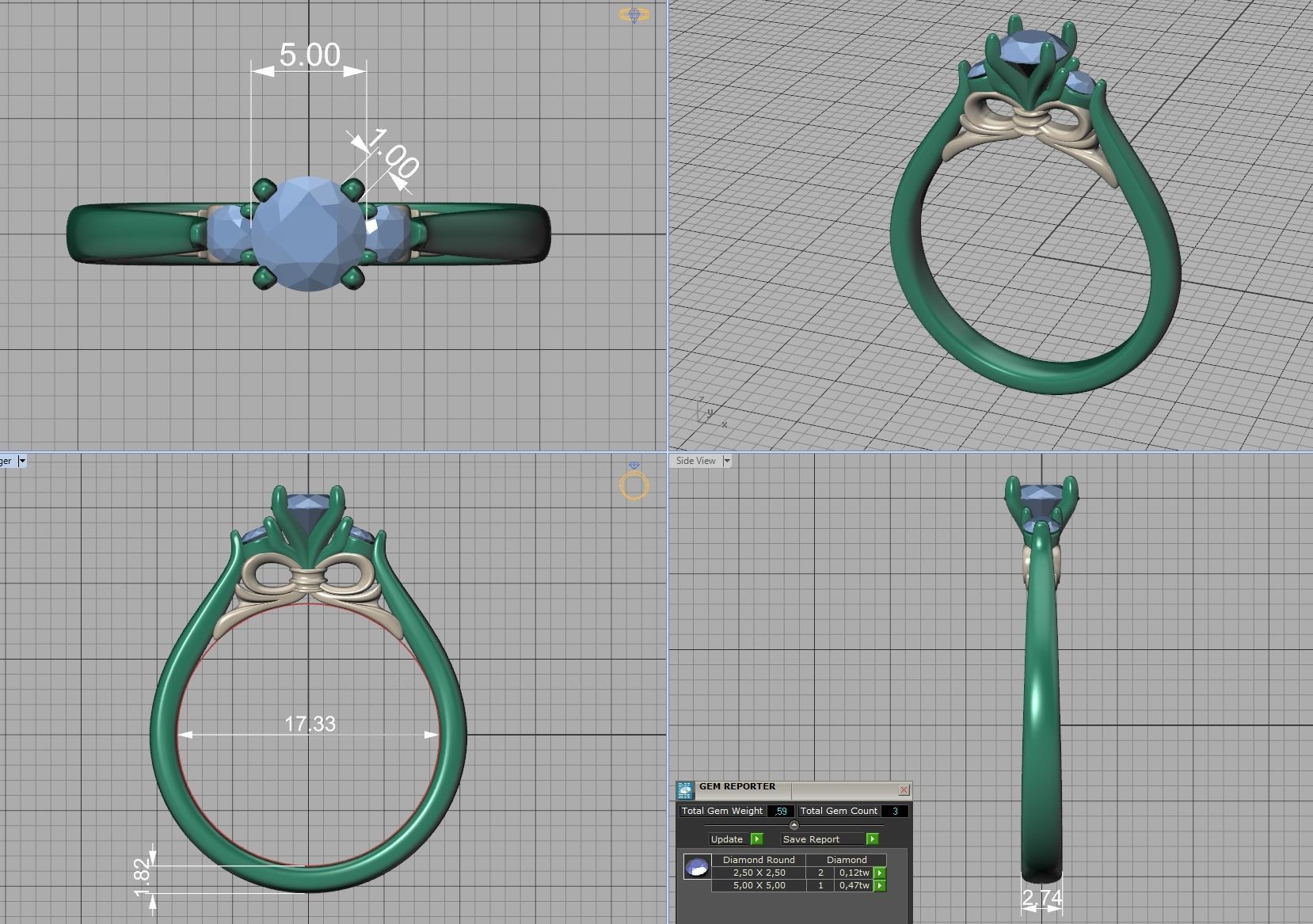Click the 1.82 shank thickness dimension
1313x924 pixels.
143,878
